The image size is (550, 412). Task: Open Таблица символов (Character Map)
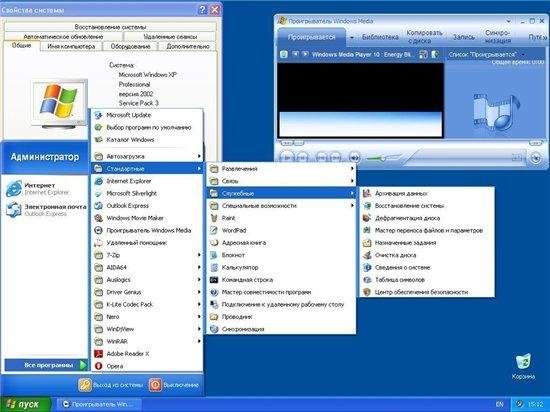pos(427,279)
